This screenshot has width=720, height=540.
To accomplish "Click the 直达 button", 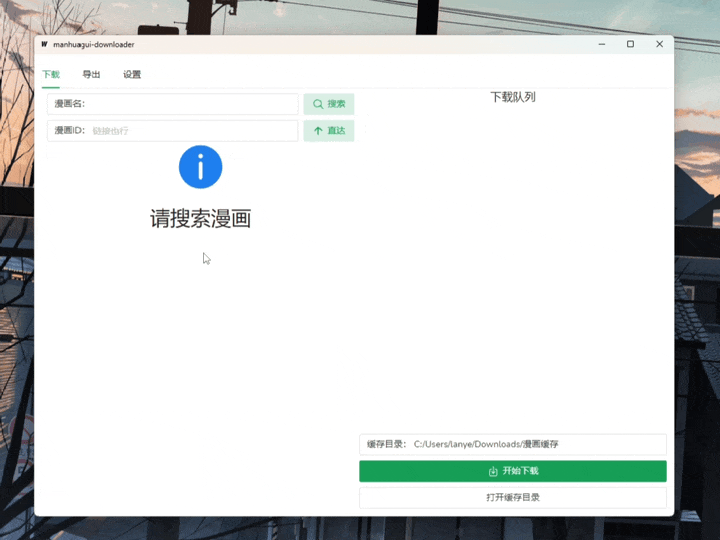I will (329, 131).
